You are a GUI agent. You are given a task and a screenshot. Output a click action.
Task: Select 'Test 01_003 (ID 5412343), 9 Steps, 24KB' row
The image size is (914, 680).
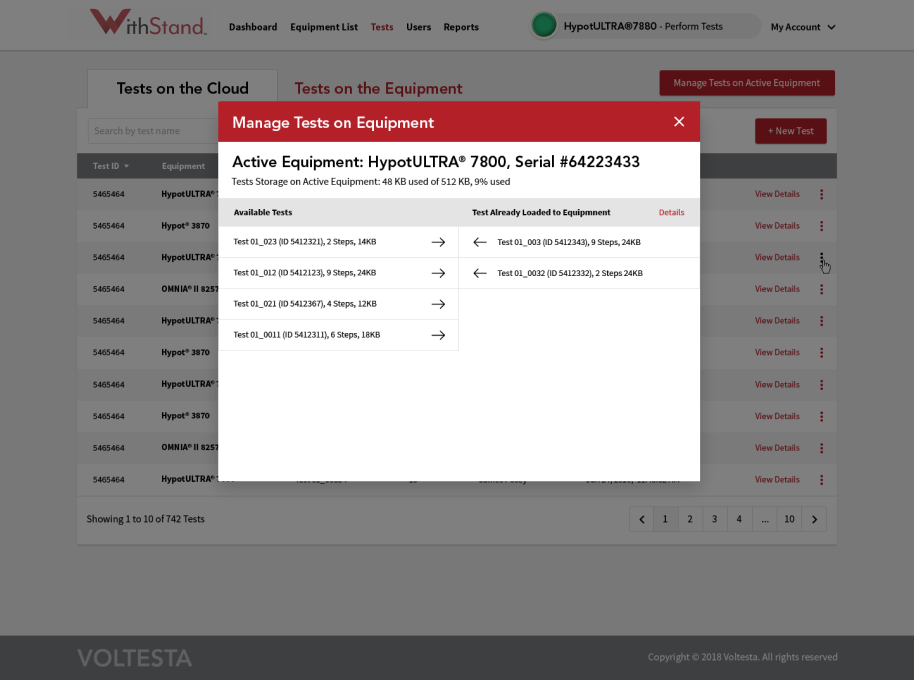579,242
